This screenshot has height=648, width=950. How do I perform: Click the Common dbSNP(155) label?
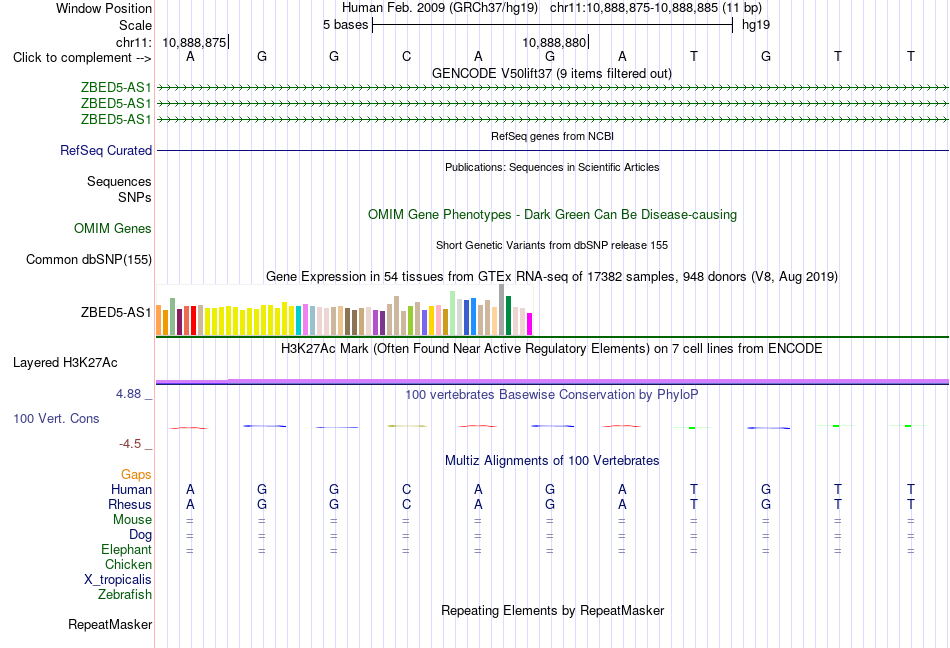88,259
